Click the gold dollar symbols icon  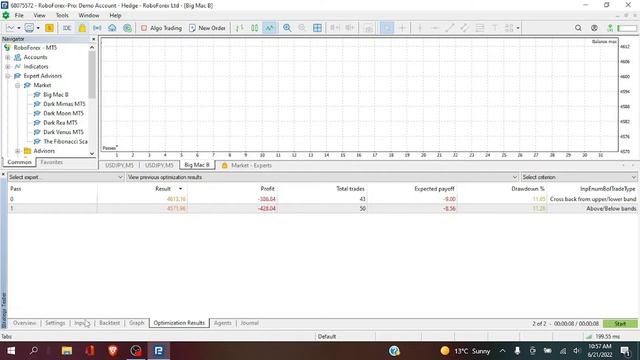point(49,28)
